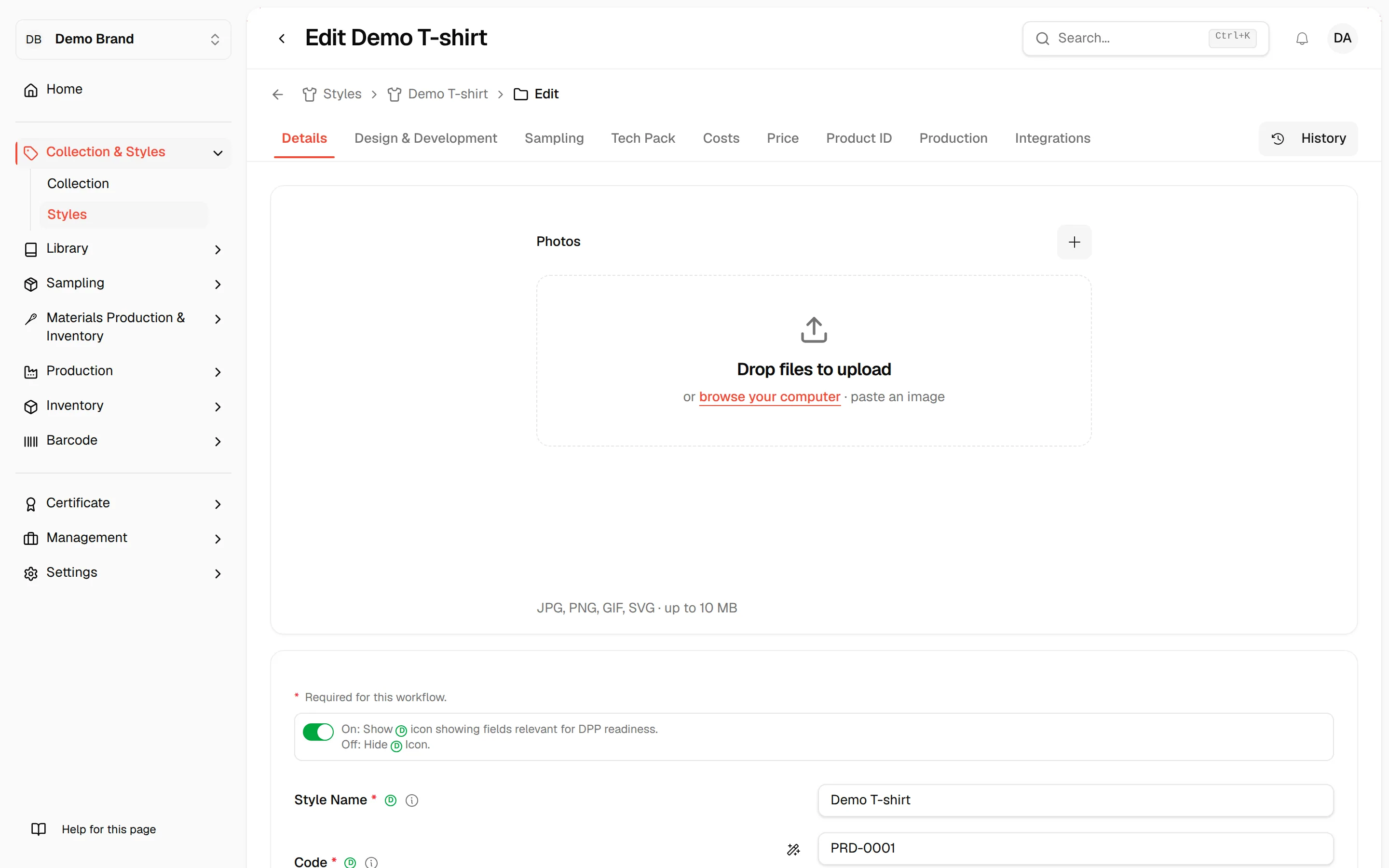Click the Sampling box icon in sidebar

(x=31, y=284)
